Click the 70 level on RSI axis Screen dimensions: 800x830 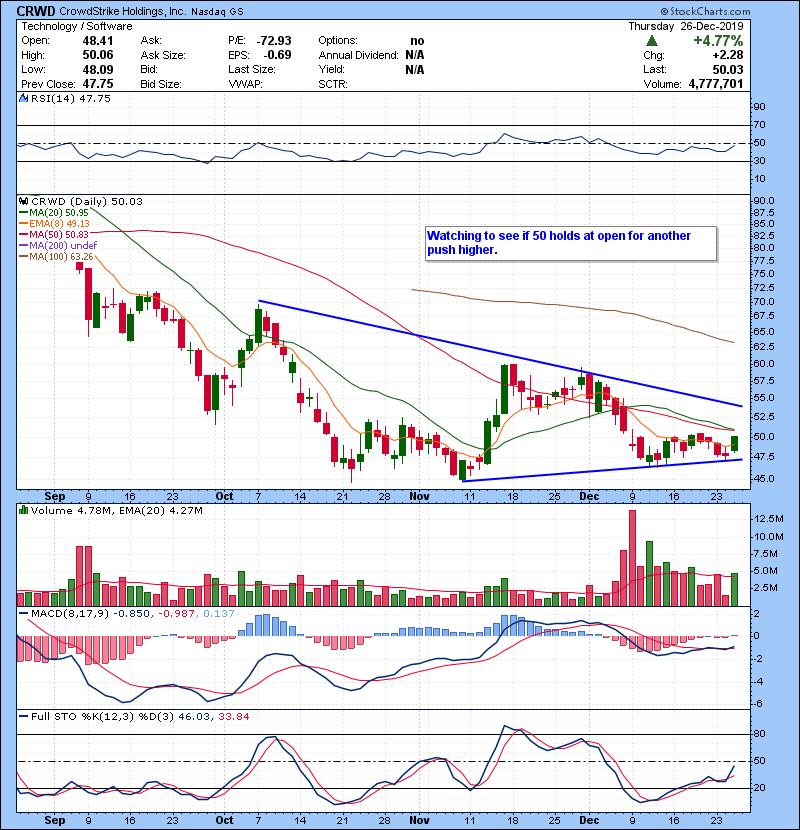point(759,125)
